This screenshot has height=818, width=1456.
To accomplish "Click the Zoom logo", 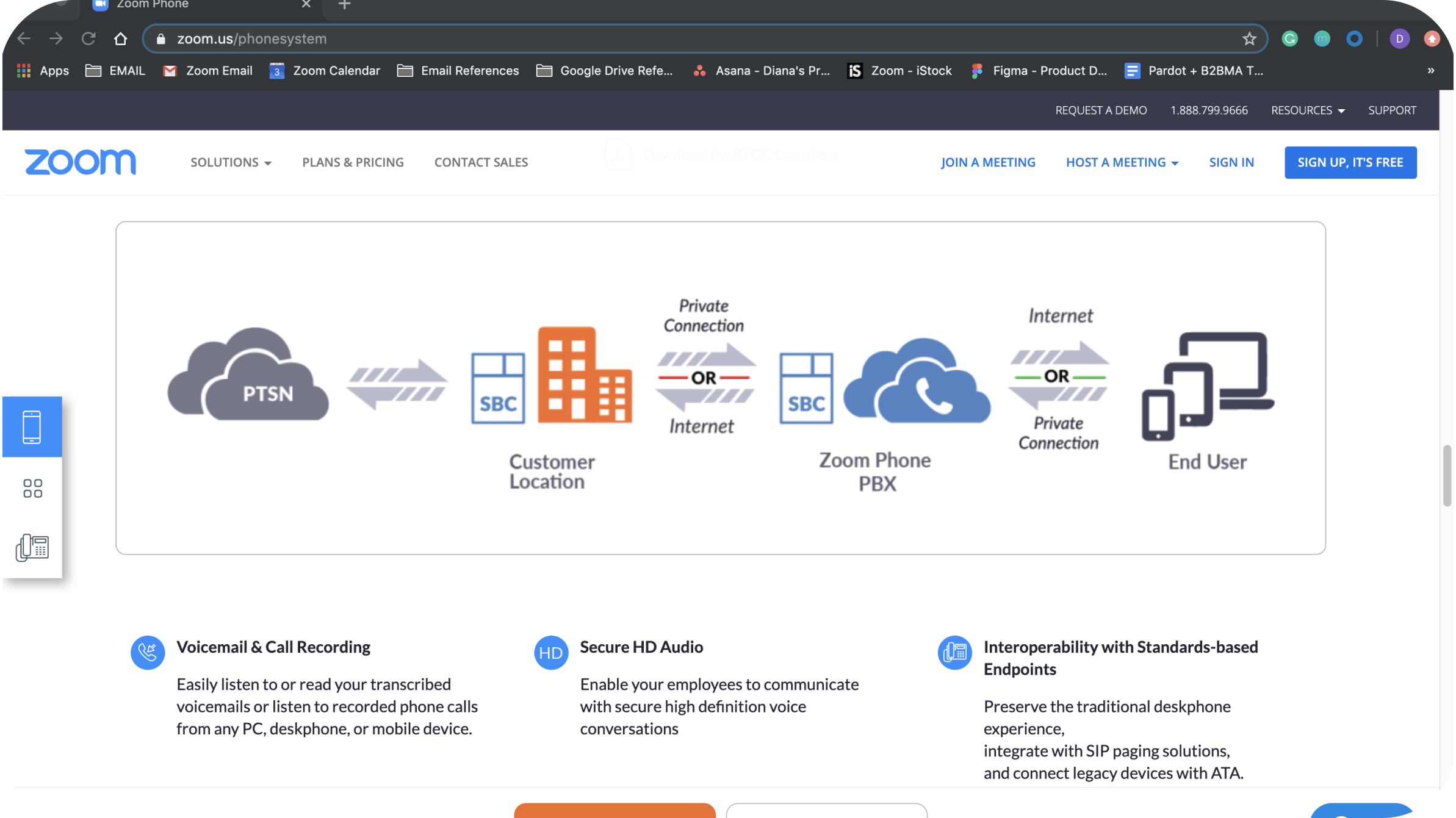I will click(x=81, y=162).
